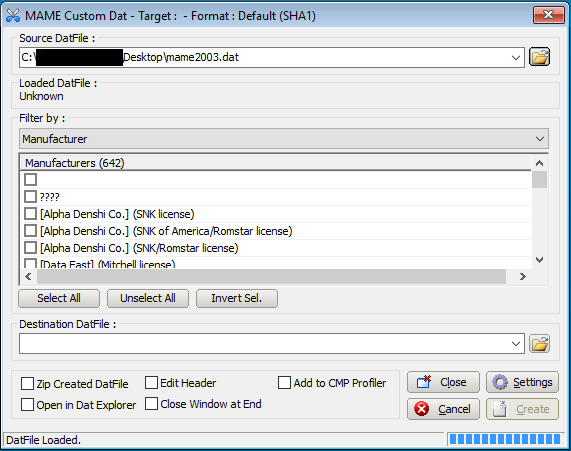Tick Alpha Denshi SNK of America/Romstar checkbox
Image resolution: width=571 pixels, height=451 pixels.
(31, 231)
